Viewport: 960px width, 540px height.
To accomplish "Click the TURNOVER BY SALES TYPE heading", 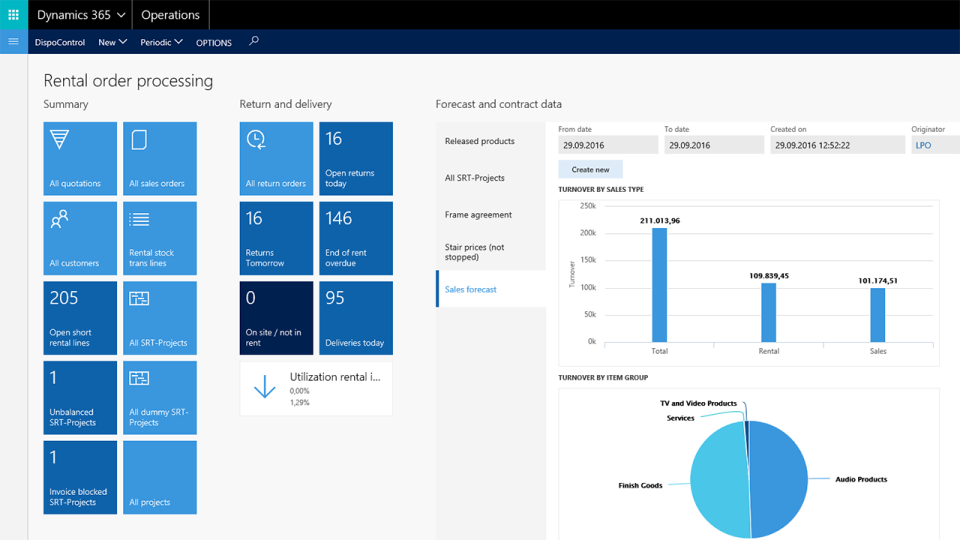I will 601,189.
